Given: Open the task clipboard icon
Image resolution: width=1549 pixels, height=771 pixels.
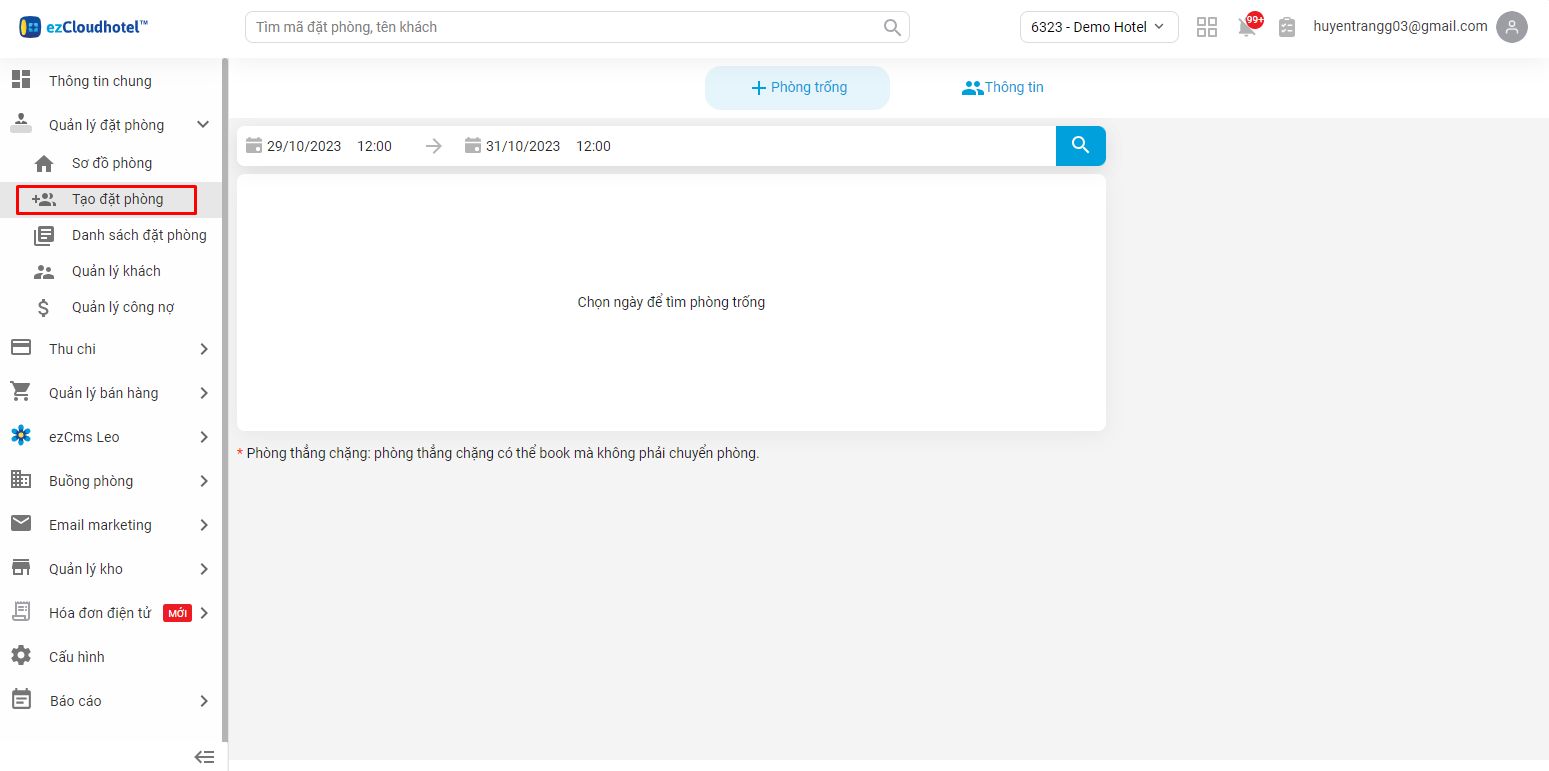Looking at the screenshot, I should (x=1287, y=27).
